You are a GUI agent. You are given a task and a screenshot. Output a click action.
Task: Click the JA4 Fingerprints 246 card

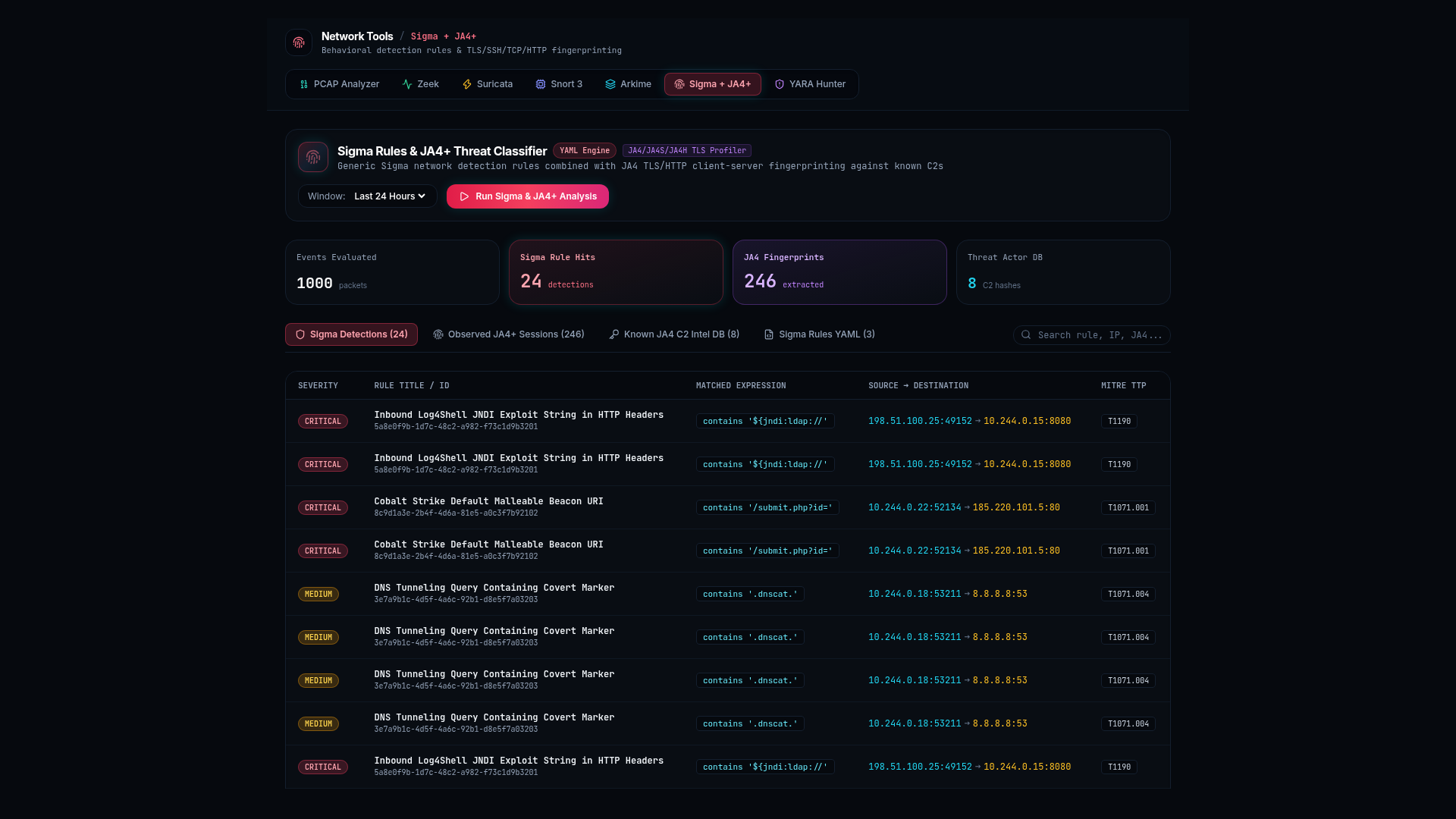(839, 272)
